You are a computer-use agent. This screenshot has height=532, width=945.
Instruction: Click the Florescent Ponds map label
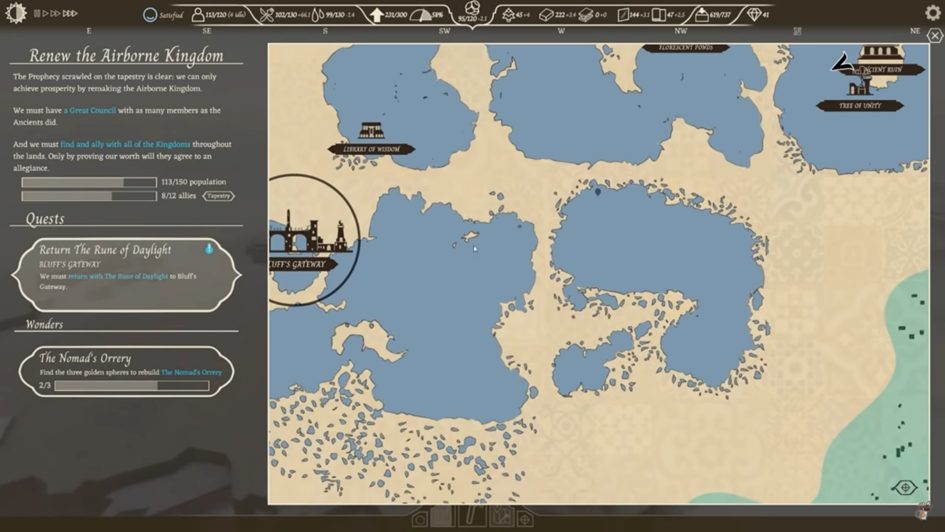[686, 48]
